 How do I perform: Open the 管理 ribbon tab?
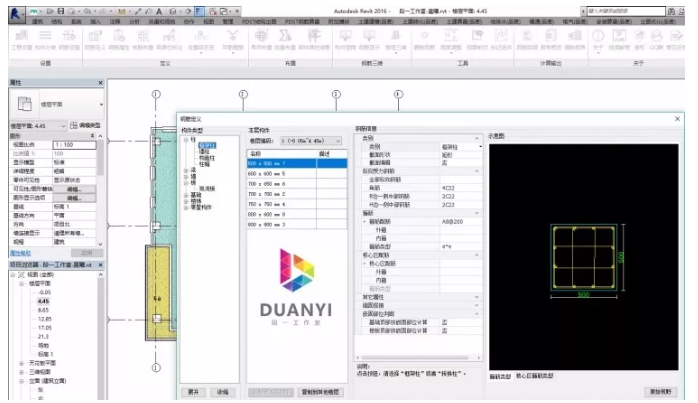[228, 21]
